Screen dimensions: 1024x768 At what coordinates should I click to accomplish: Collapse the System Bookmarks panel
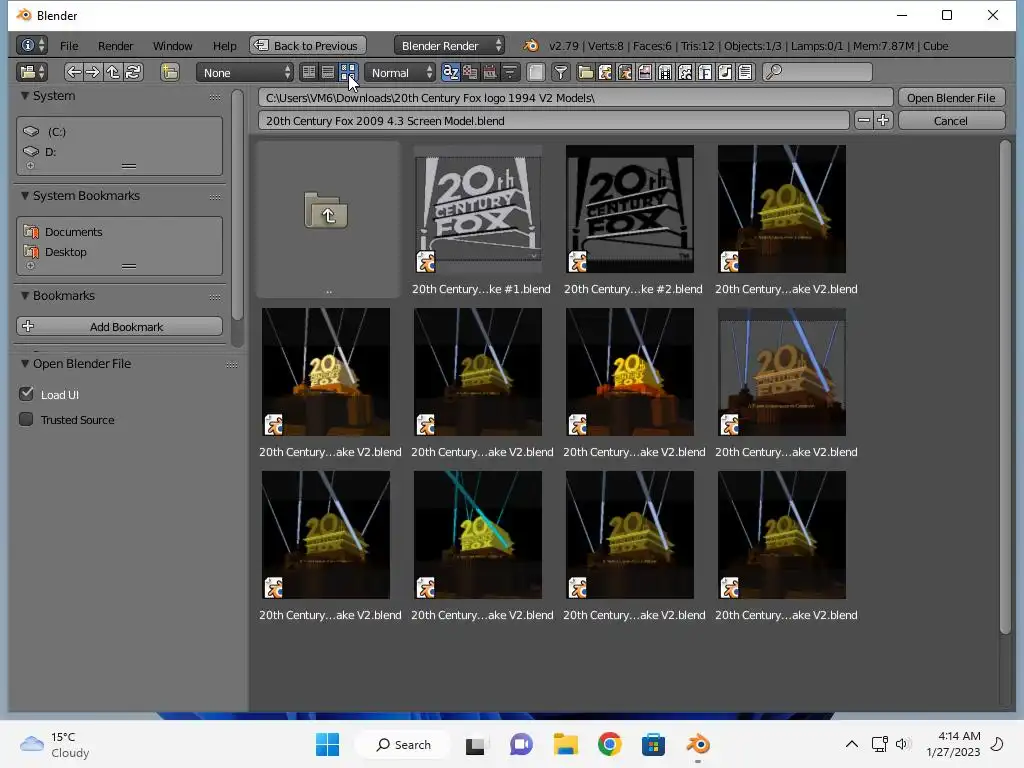[x=25, y=195]
